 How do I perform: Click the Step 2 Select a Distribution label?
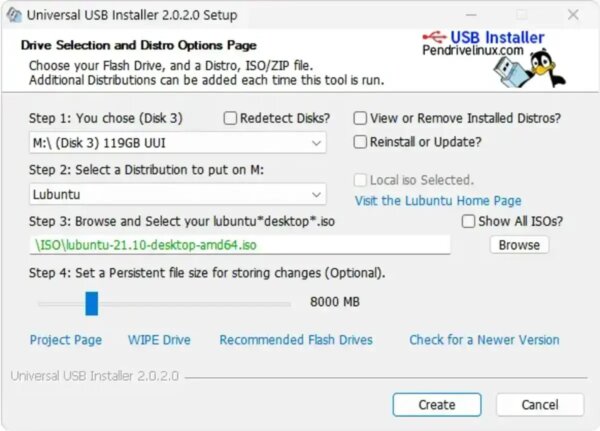pos(146,170)
